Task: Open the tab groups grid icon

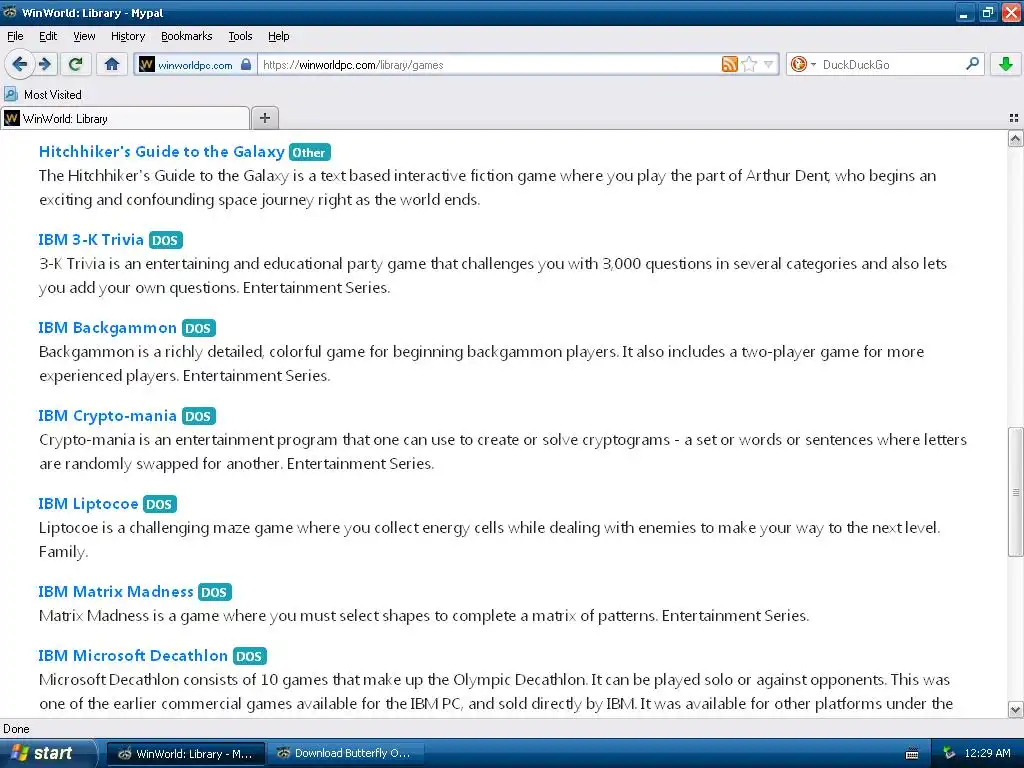Action: coord(1014,118)
